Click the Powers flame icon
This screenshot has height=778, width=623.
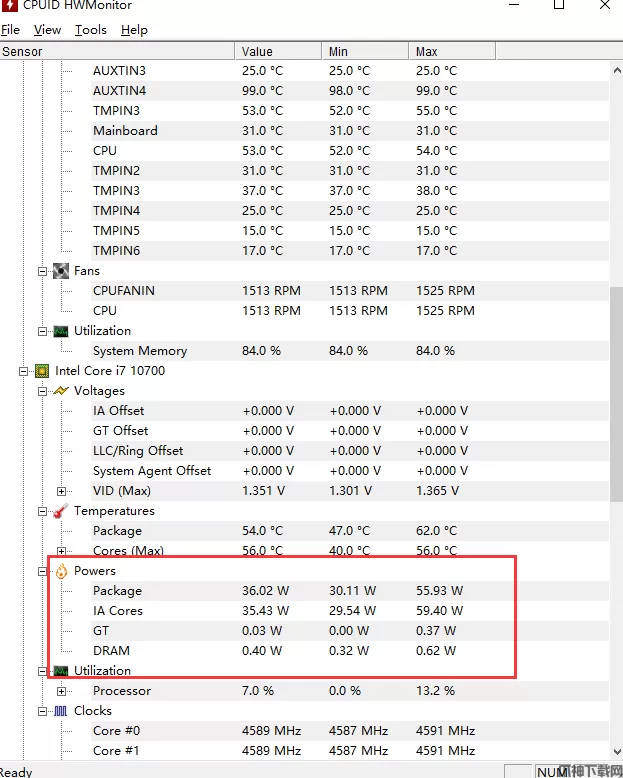pos(60,571)
